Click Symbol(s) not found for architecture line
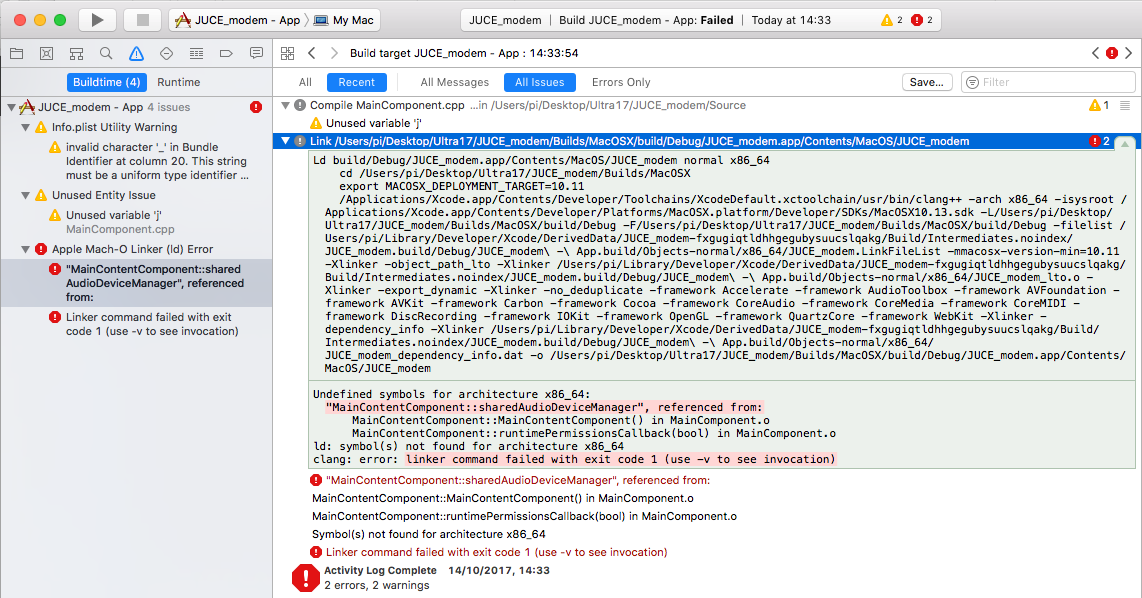 click(x=429, y=534)
